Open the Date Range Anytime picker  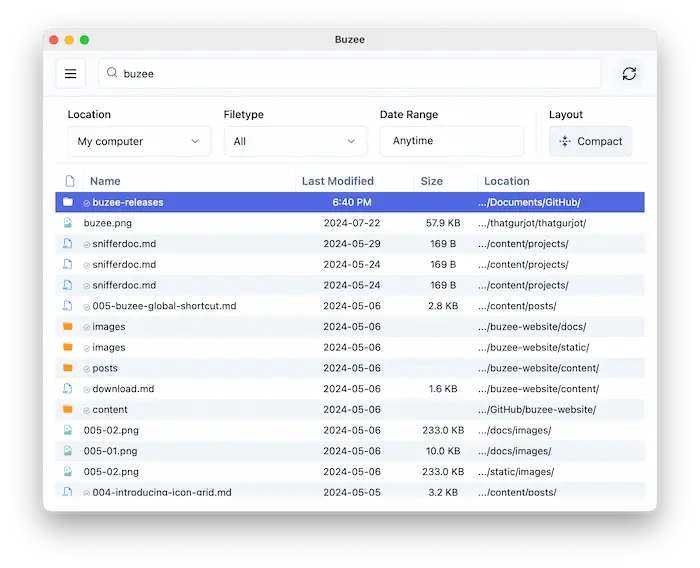pos(451,141)
